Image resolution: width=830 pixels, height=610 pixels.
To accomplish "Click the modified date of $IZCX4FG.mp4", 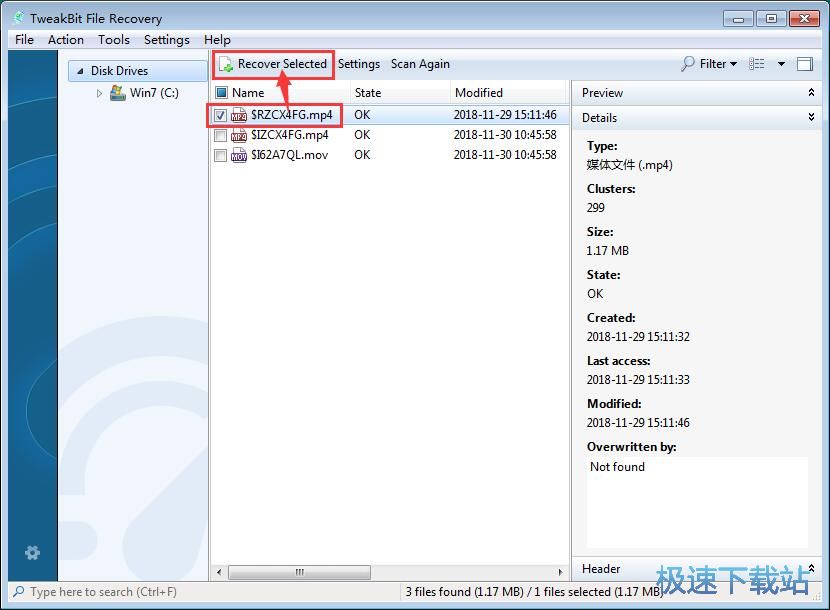I will [x=505, y=135].
